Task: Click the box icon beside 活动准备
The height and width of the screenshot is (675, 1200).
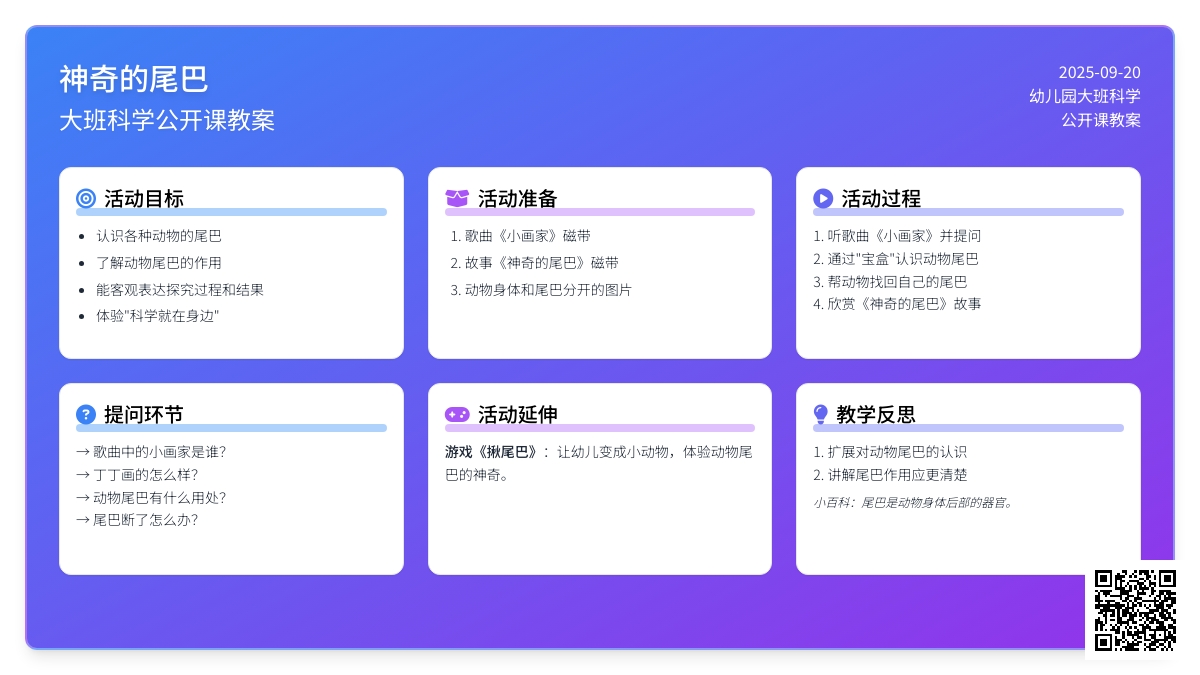Action: 456,199
